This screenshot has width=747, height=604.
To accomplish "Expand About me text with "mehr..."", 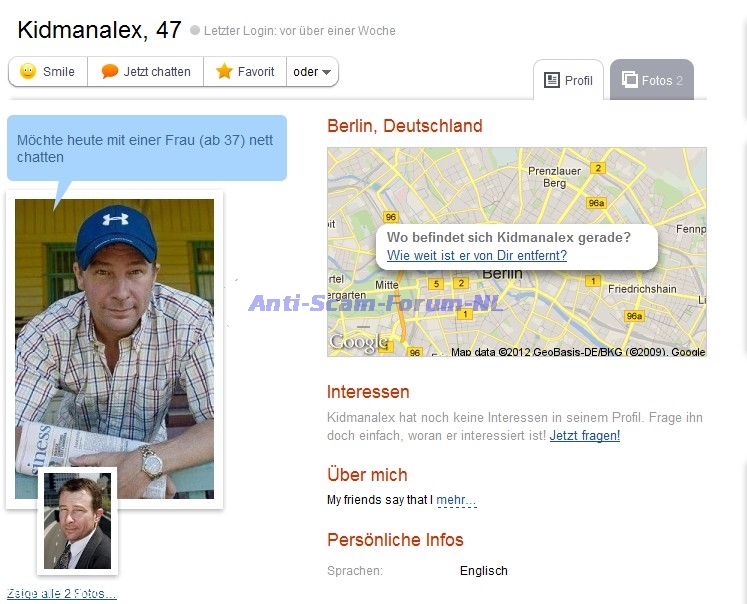I will [x=456, y=499].
